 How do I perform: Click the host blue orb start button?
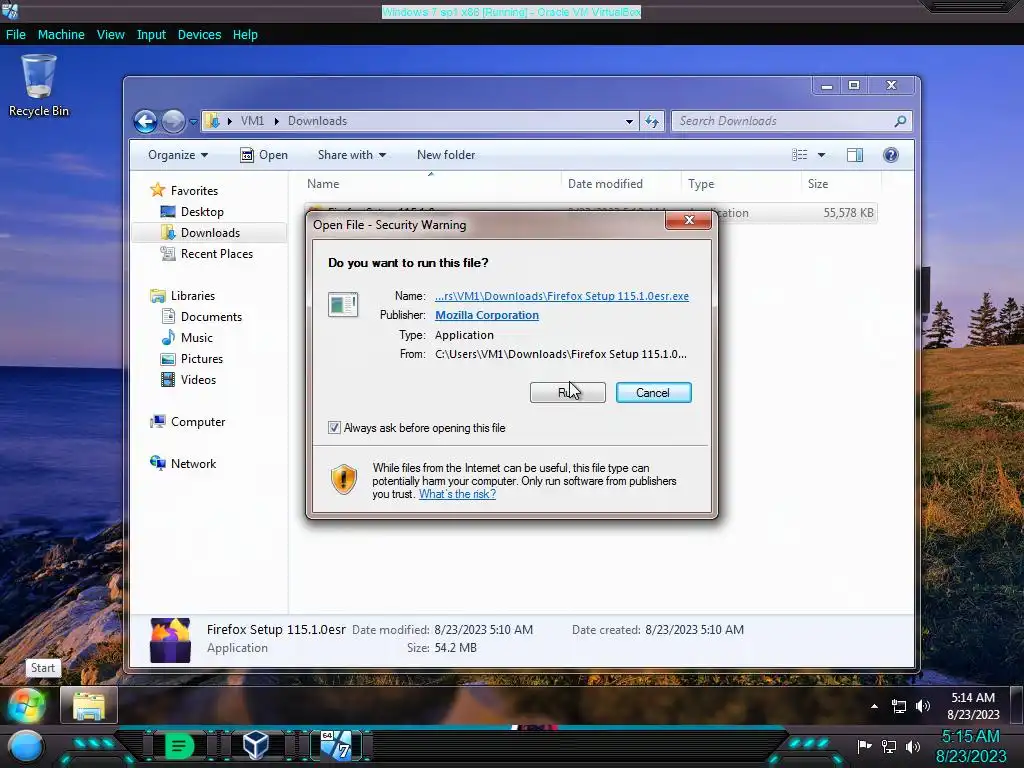tap(25, 746)
